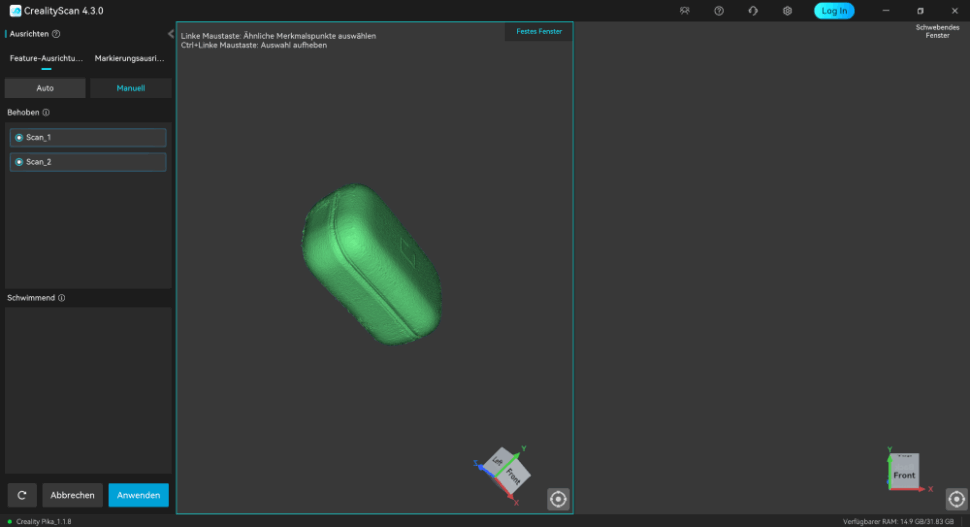Click the Front view cube in floating window
970x527 pixels.
click(904, 471)
